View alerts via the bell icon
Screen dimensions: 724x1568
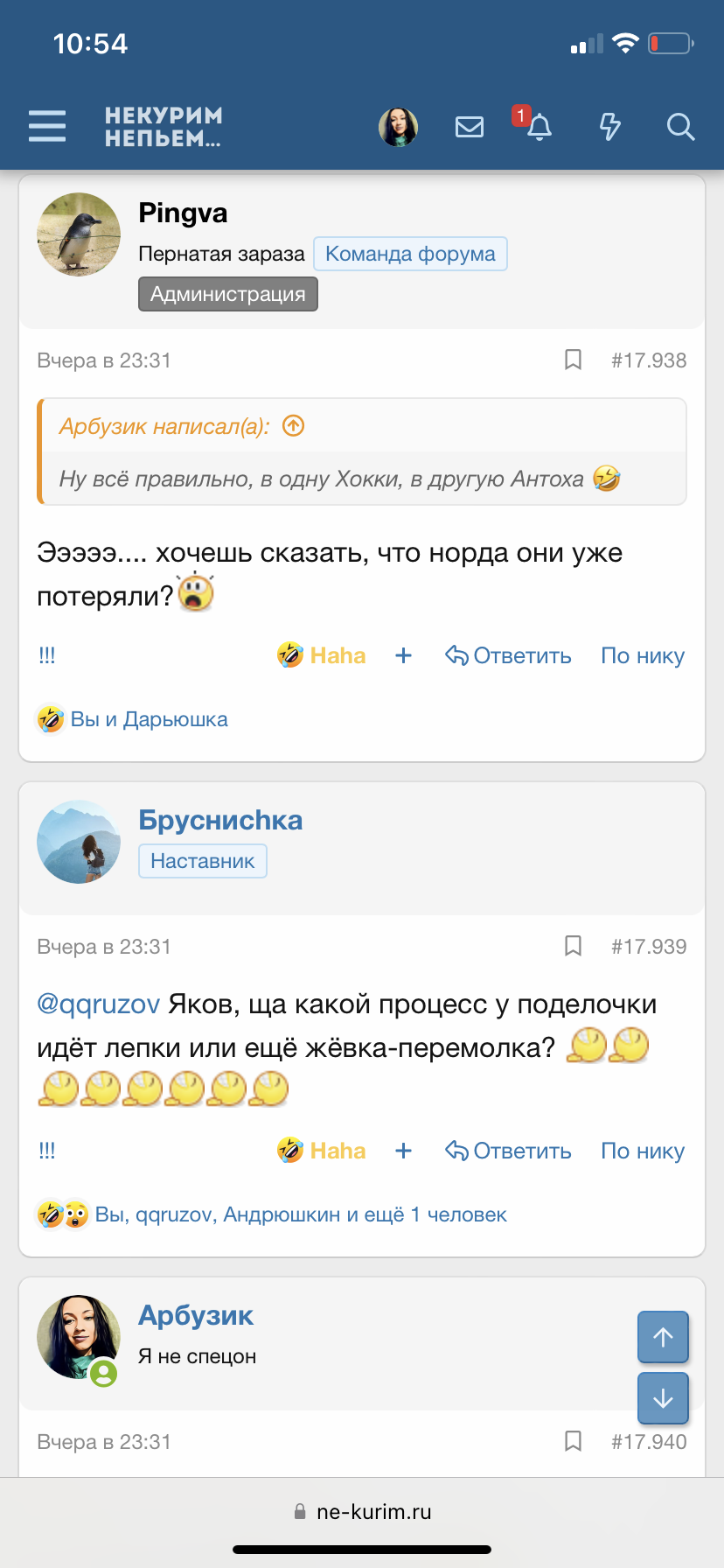pyautogui.click(x=539, y=128)
